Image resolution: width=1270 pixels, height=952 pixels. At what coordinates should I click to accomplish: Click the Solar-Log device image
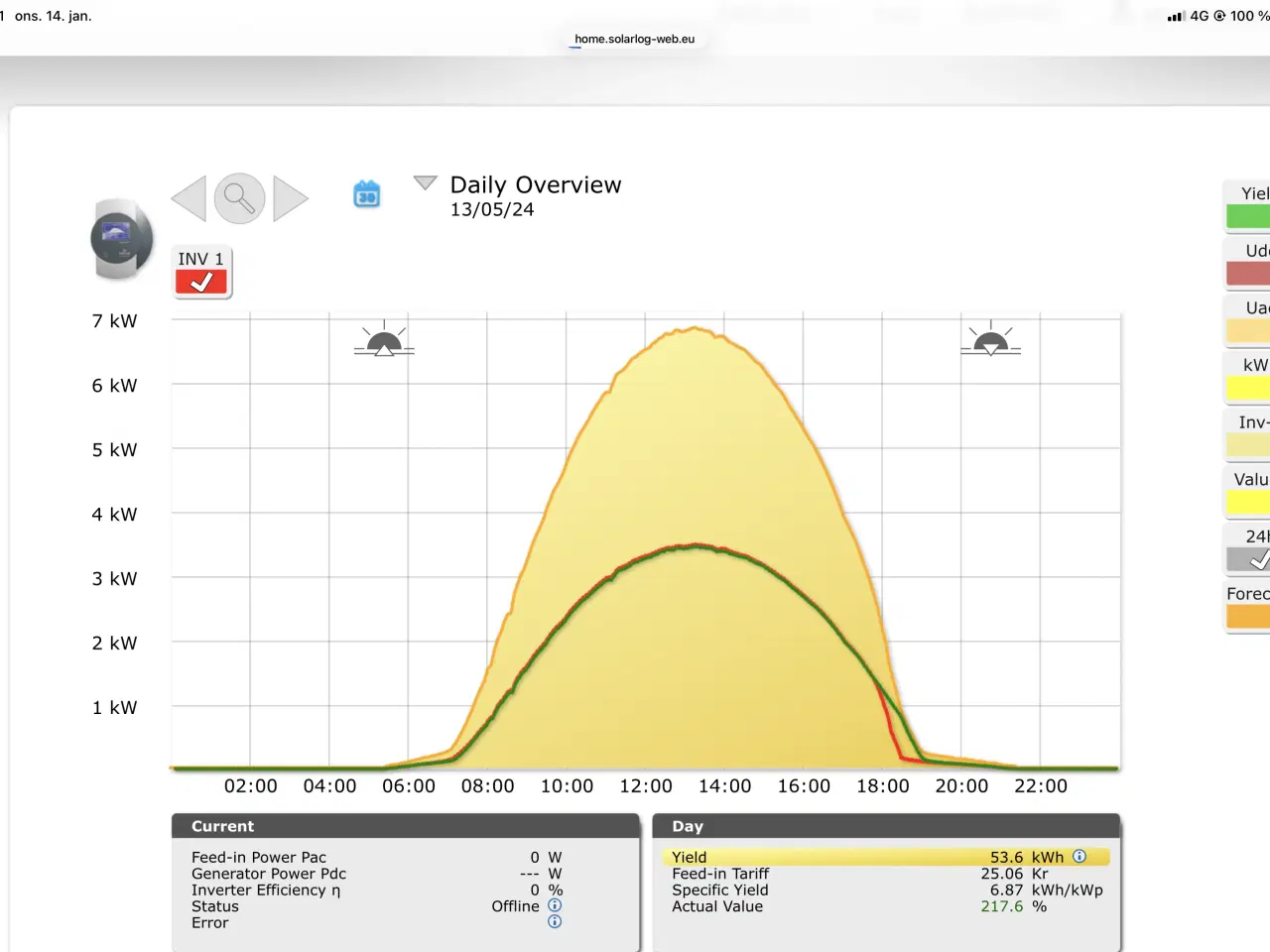122,240
